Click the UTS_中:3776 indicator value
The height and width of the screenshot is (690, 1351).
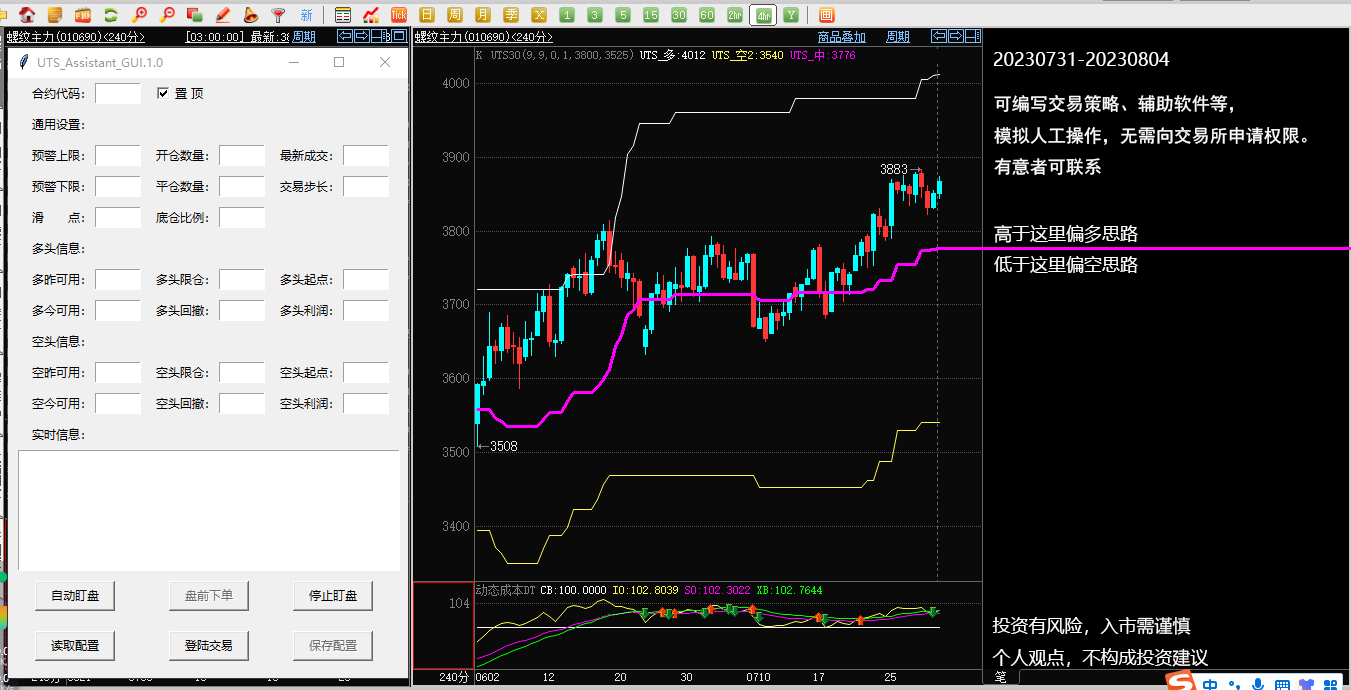click(822, 56)
